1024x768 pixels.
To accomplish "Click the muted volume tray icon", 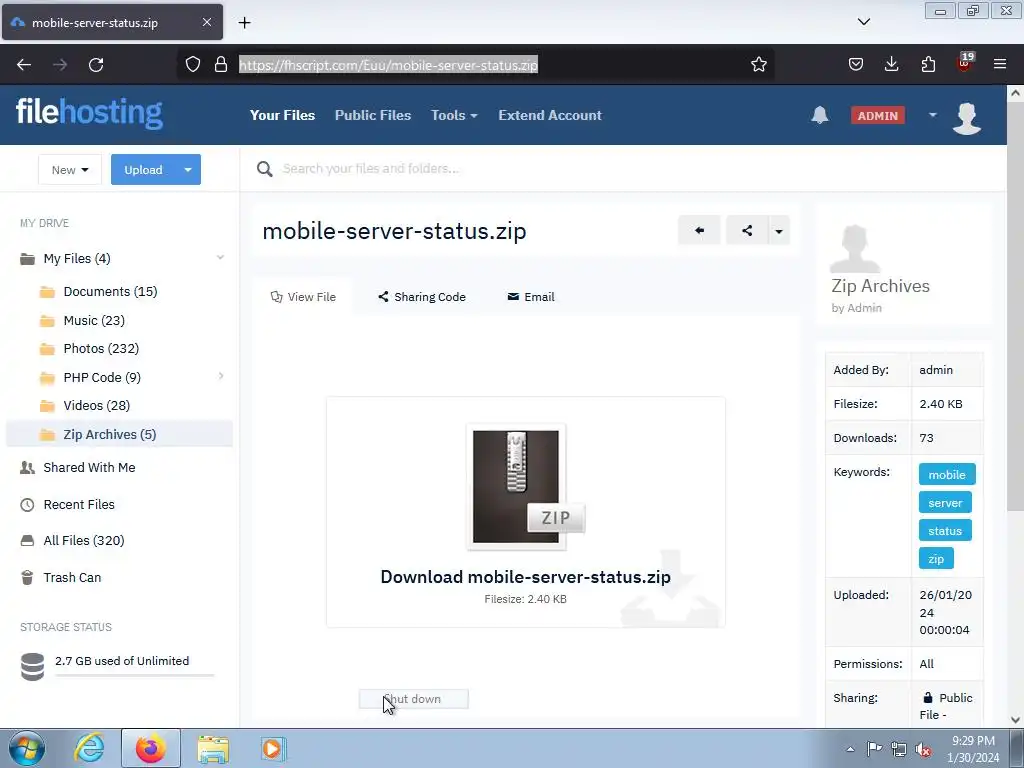I will [x=923, y=749].
